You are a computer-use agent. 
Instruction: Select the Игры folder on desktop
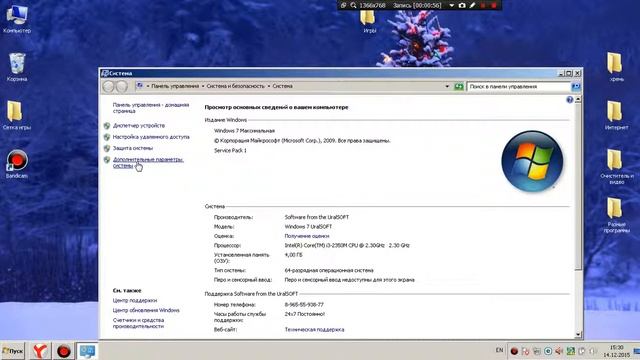pos(368,22)
